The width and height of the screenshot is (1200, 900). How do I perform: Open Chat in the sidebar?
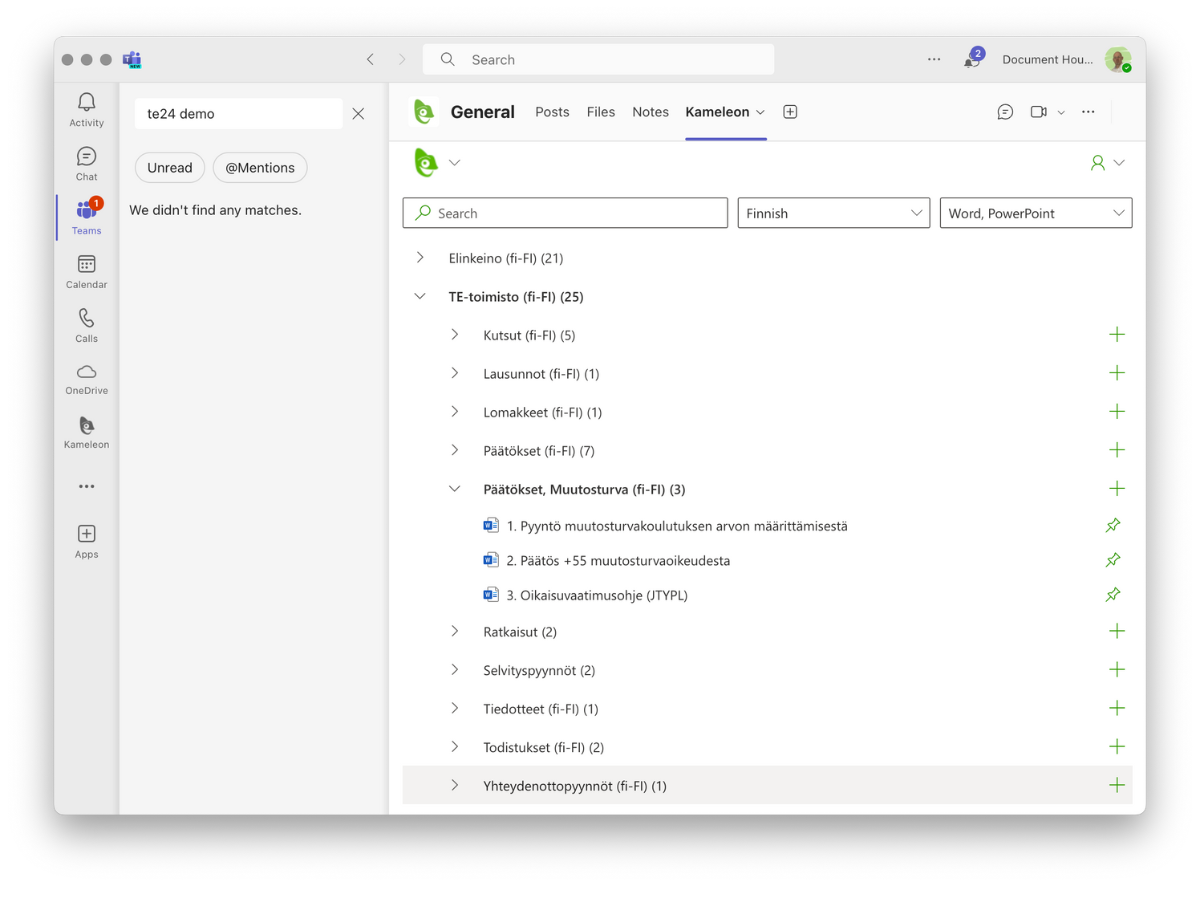[x=86, y=163]
